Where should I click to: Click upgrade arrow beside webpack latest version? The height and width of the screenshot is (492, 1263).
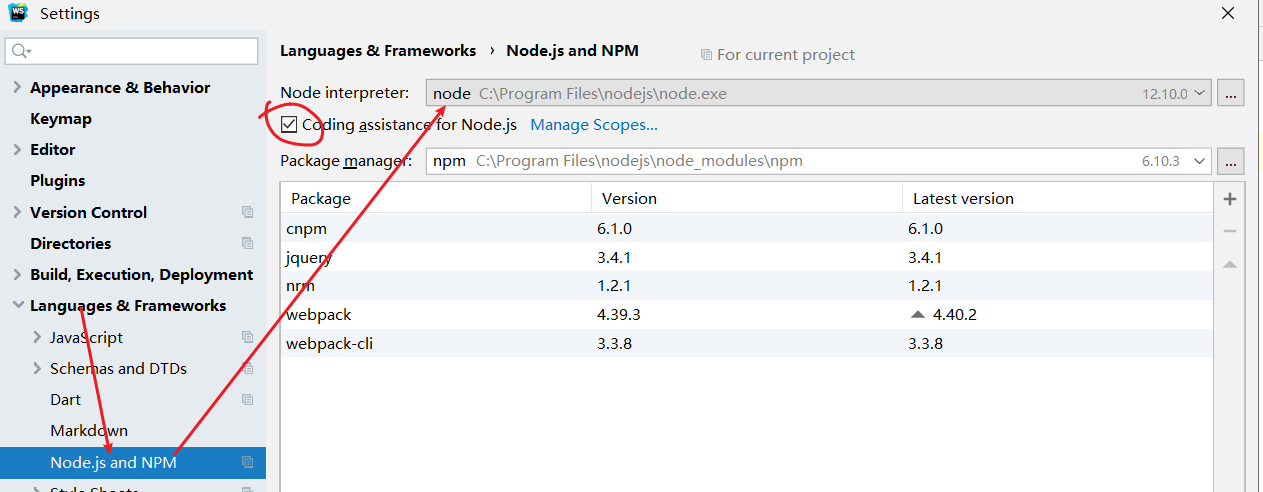pos(918,314)
